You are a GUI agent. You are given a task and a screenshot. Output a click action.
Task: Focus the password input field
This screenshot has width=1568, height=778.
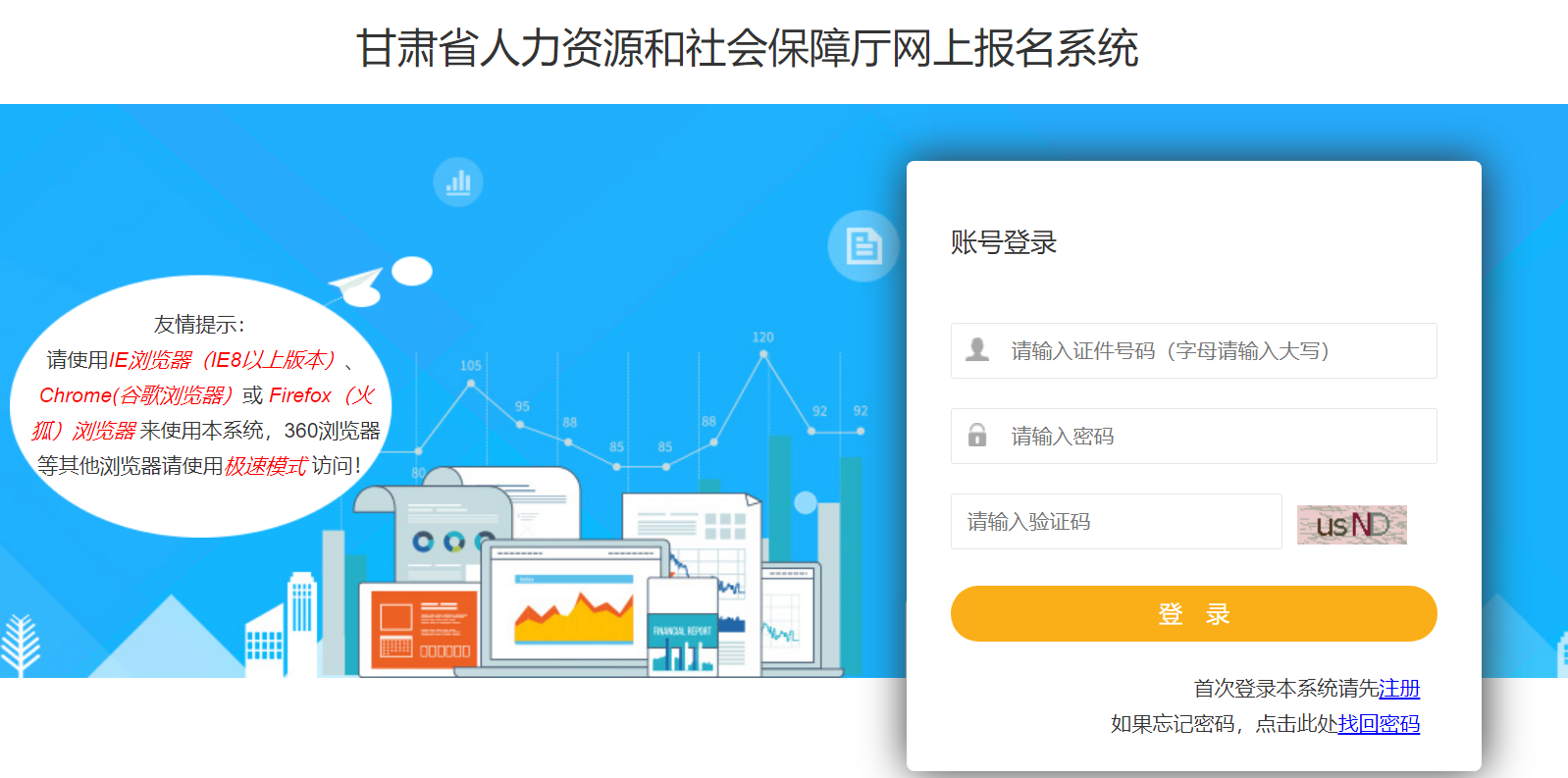point(1193,436)
